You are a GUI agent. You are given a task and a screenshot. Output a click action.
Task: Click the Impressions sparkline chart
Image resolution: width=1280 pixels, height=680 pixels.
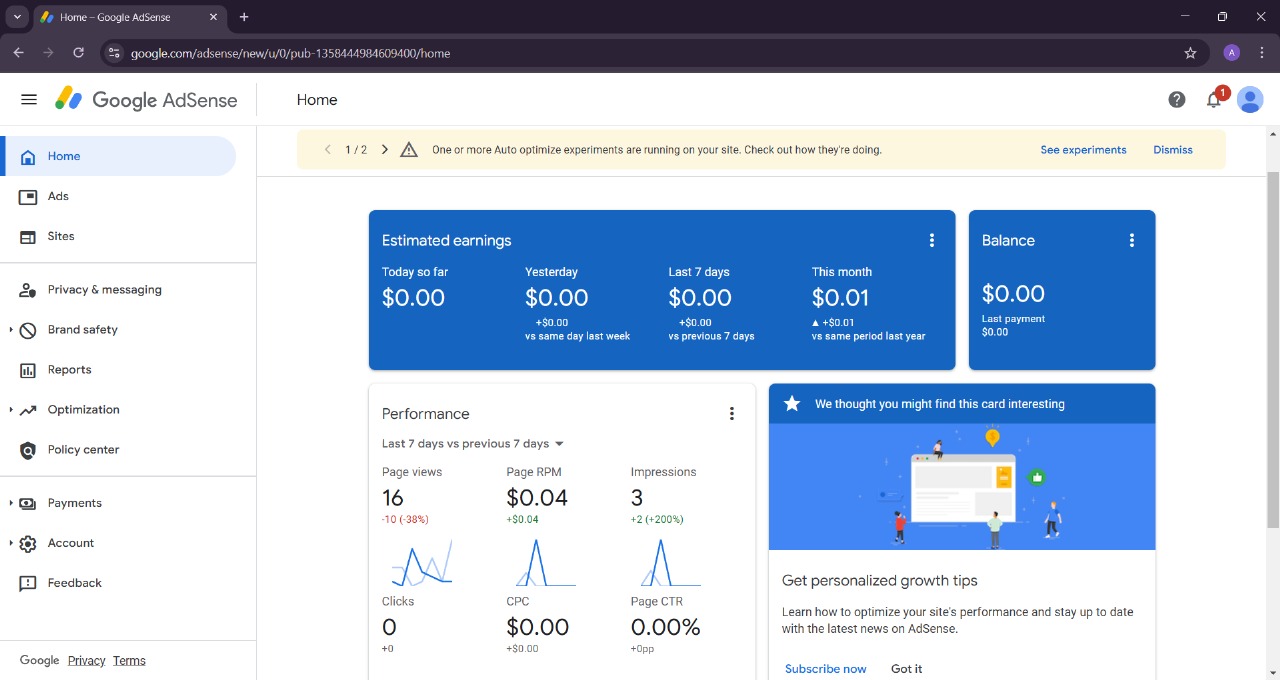[669, 562]
